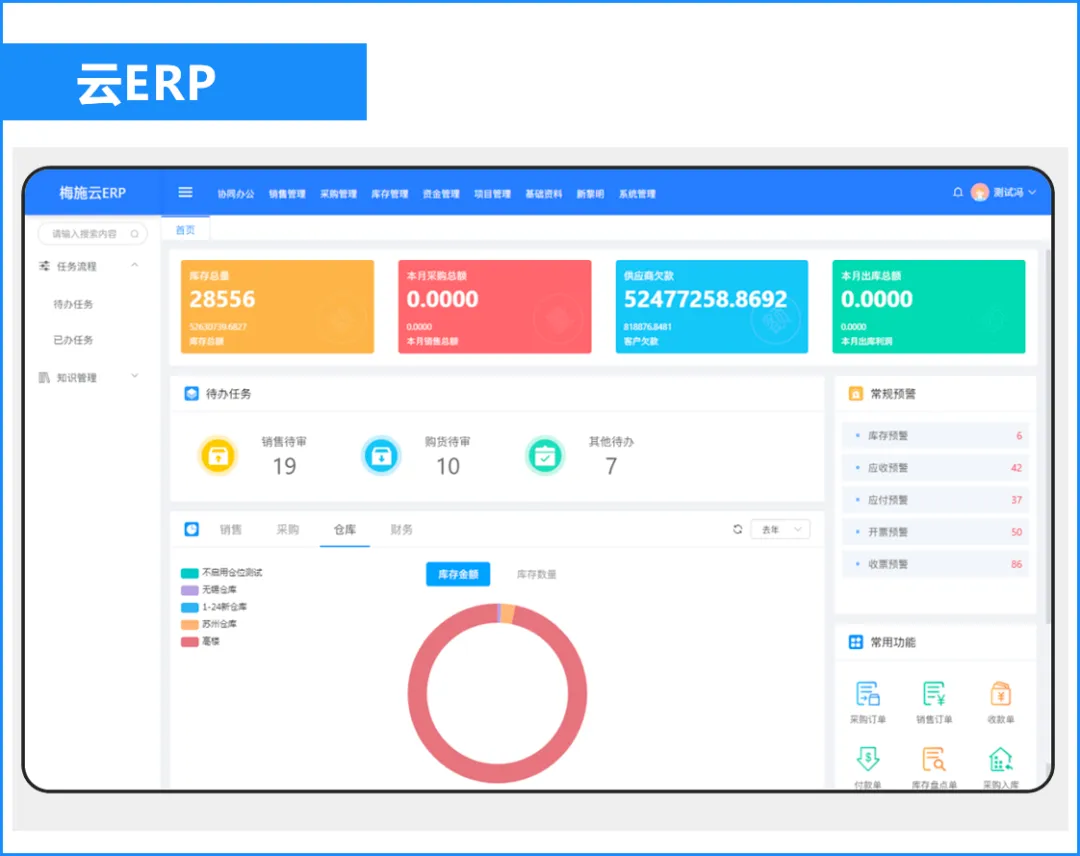Click the 收款单 wallet icon
1080x856 pixels.
pyautogui.click(x=1000, y=694)
